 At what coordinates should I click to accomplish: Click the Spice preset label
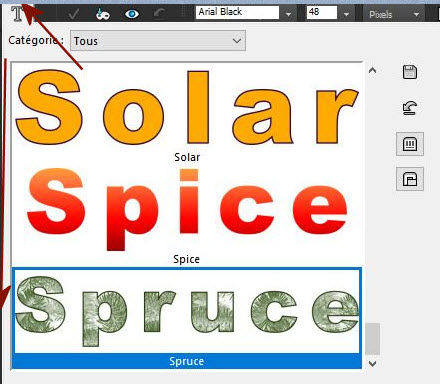tap(186, 259)
